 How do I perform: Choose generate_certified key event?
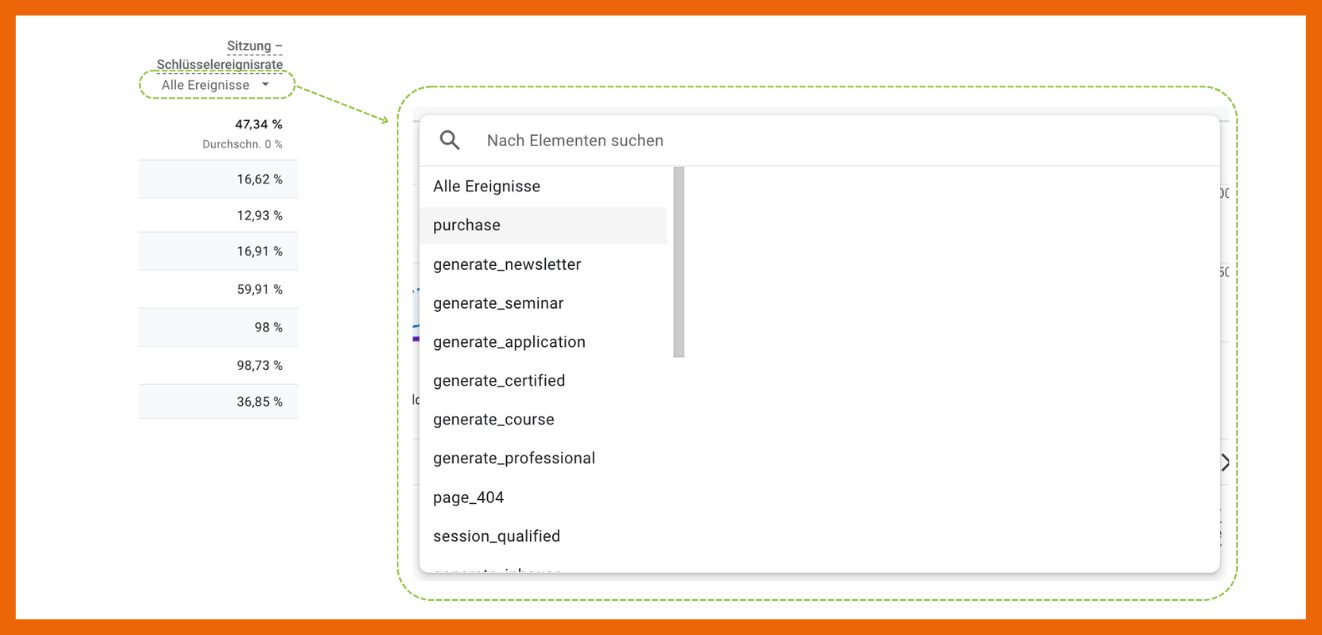pos(499,381)
